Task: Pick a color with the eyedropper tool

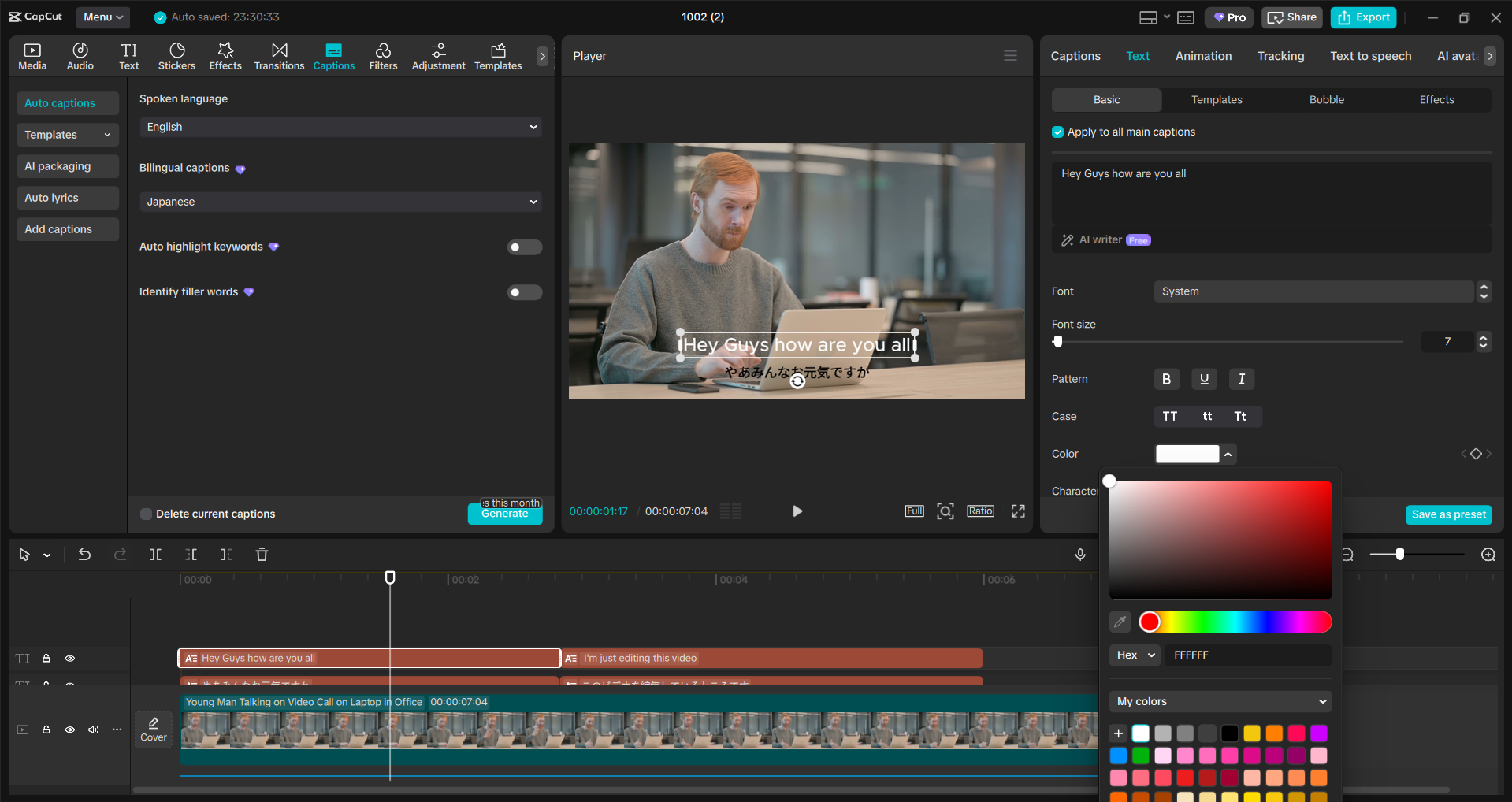Action: tap(1120, 622)
